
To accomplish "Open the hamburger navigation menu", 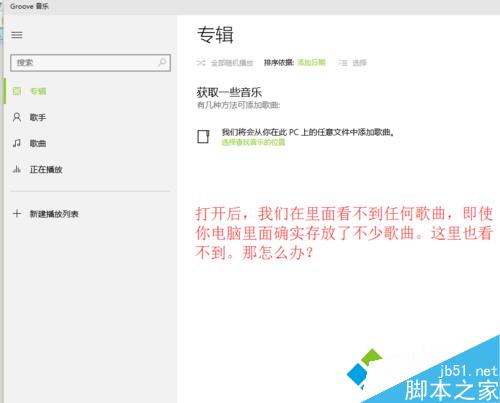I will (x=17, y=35).
